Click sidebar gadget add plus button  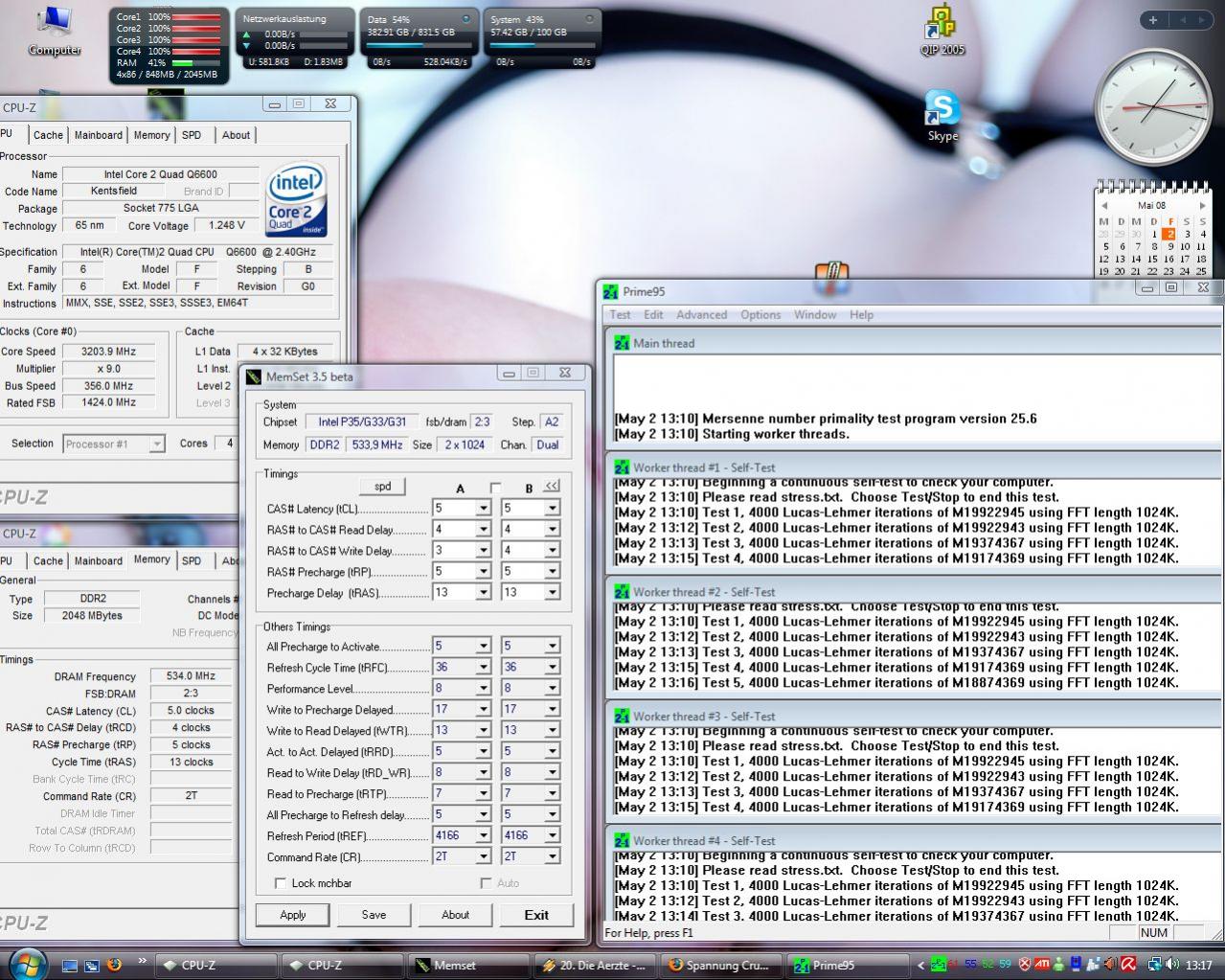(1153, 19)
